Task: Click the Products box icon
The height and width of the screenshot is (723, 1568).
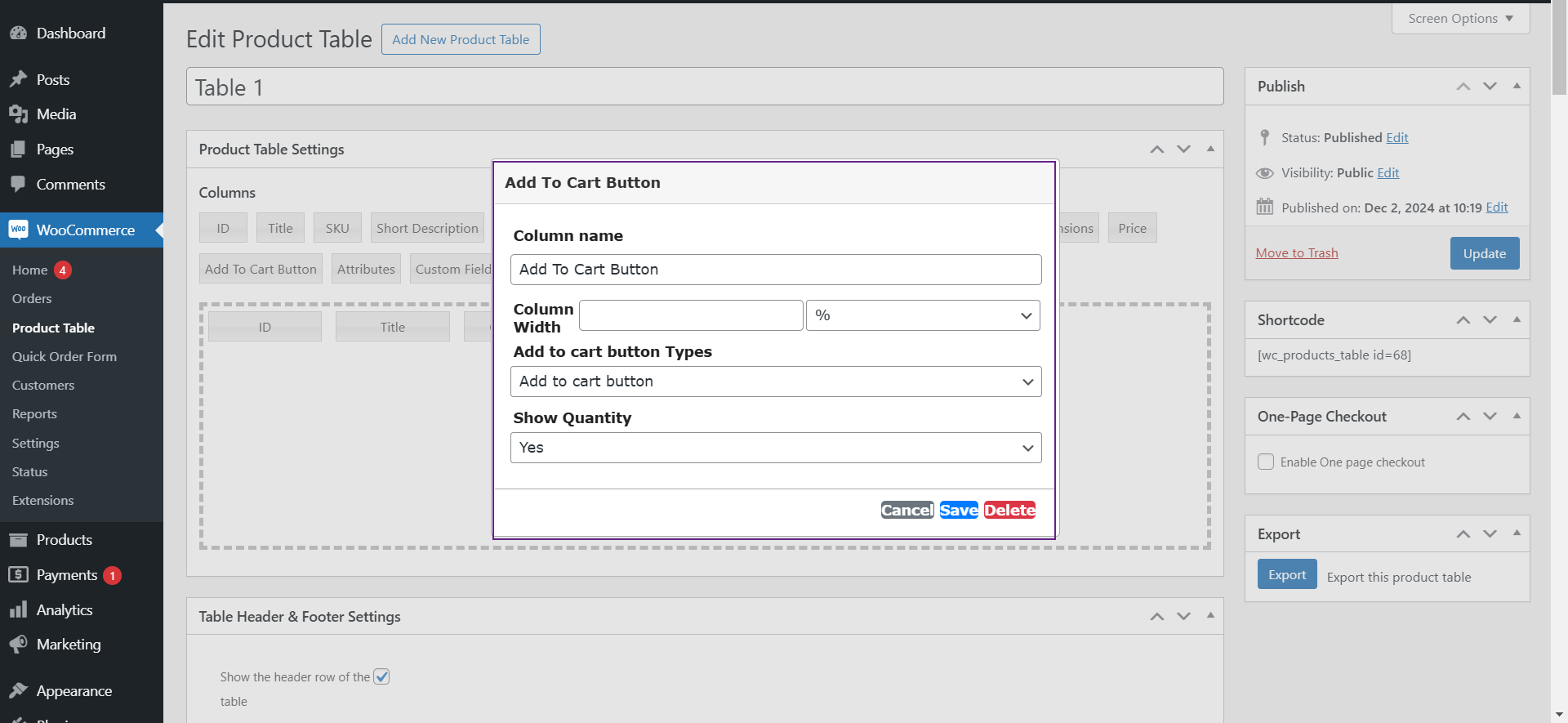Action: coord(18,540)
